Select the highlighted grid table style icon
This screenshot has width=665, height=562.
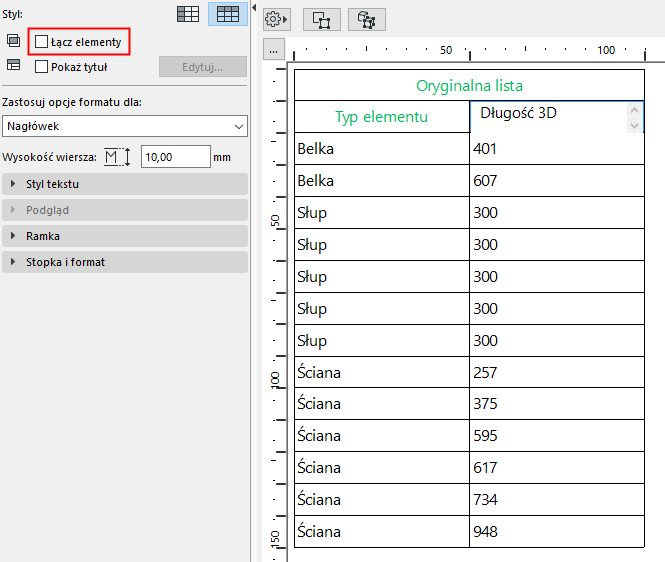(228, 14)
